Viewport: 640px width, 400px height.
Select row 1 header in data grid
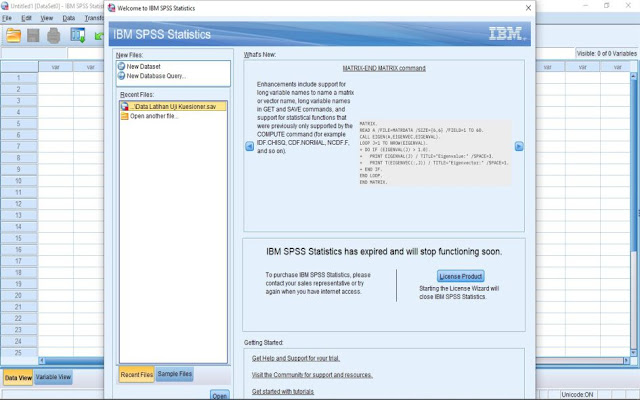click(x=19, y=78)
